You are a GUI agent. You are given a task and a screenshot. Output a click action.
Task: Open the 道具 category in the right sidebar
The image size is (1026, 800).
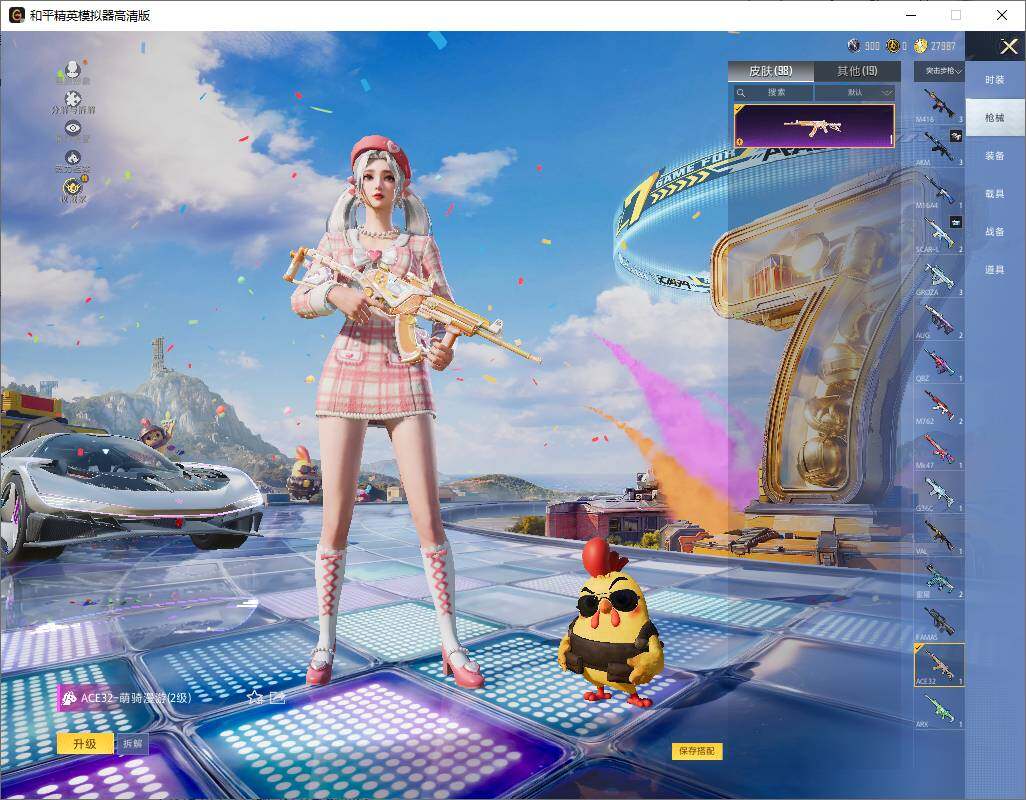(x=995, y=270)
